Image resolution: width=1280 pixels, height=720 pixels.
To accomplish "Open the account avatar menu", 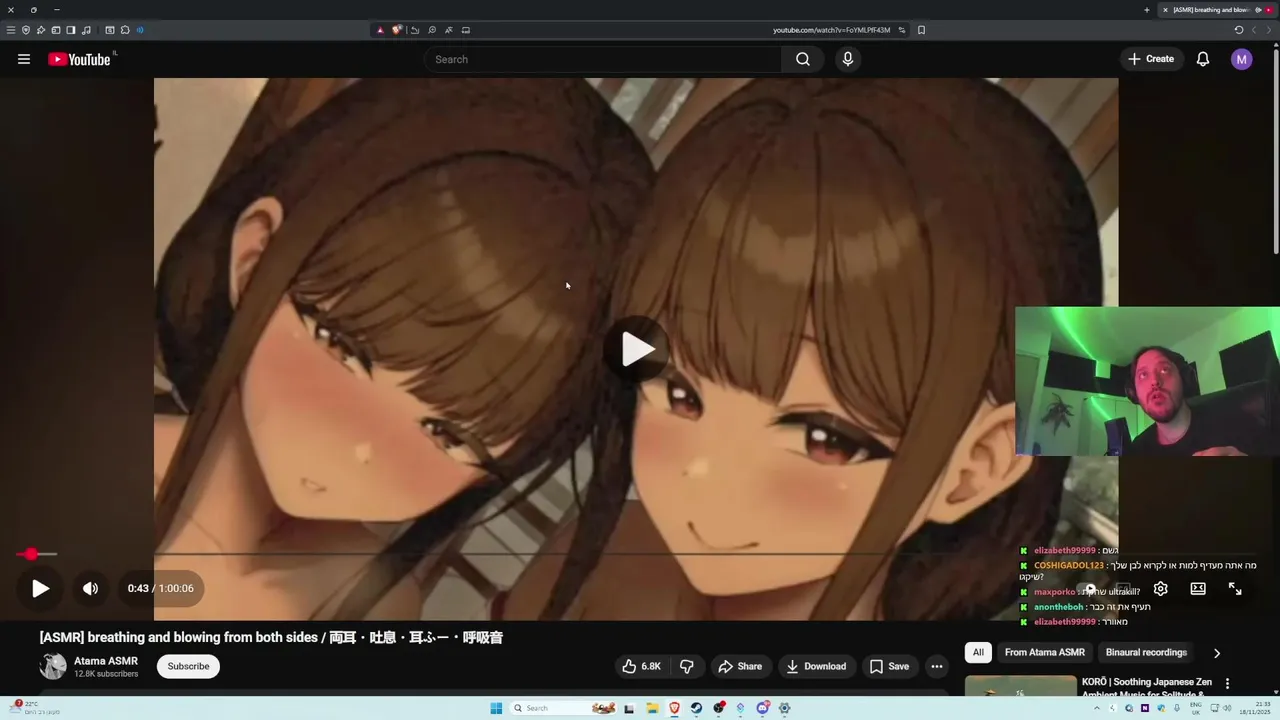I will [1241, 59].
